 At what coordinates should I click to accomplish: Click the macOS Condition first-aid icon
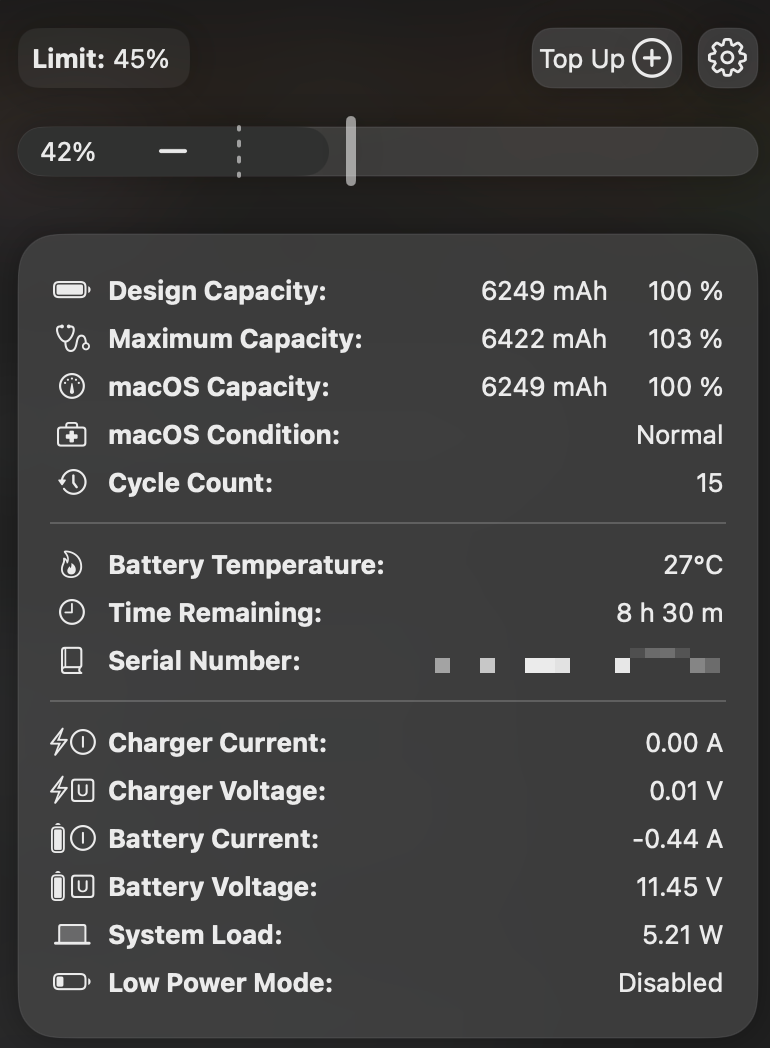(72, 435)
